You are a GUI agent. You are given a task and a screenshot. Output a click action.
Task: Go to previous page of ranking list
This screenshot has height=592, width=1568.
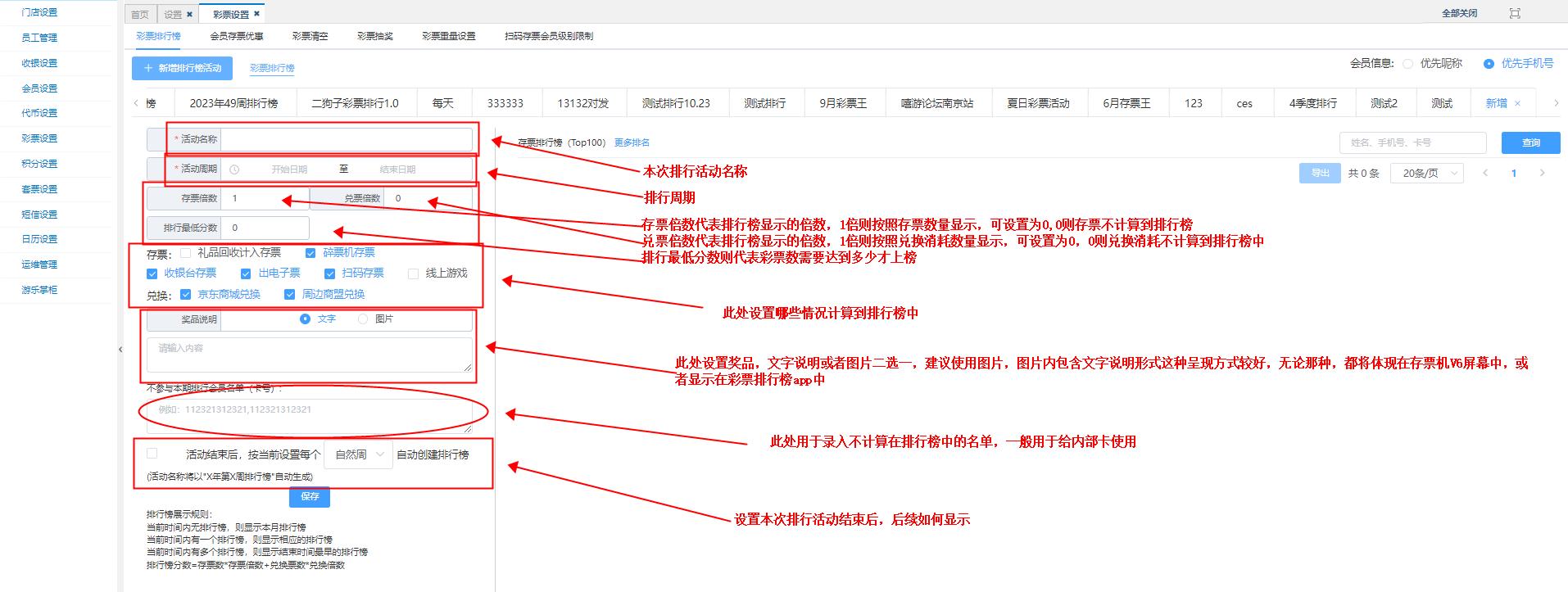click(x=1485, y=173)
